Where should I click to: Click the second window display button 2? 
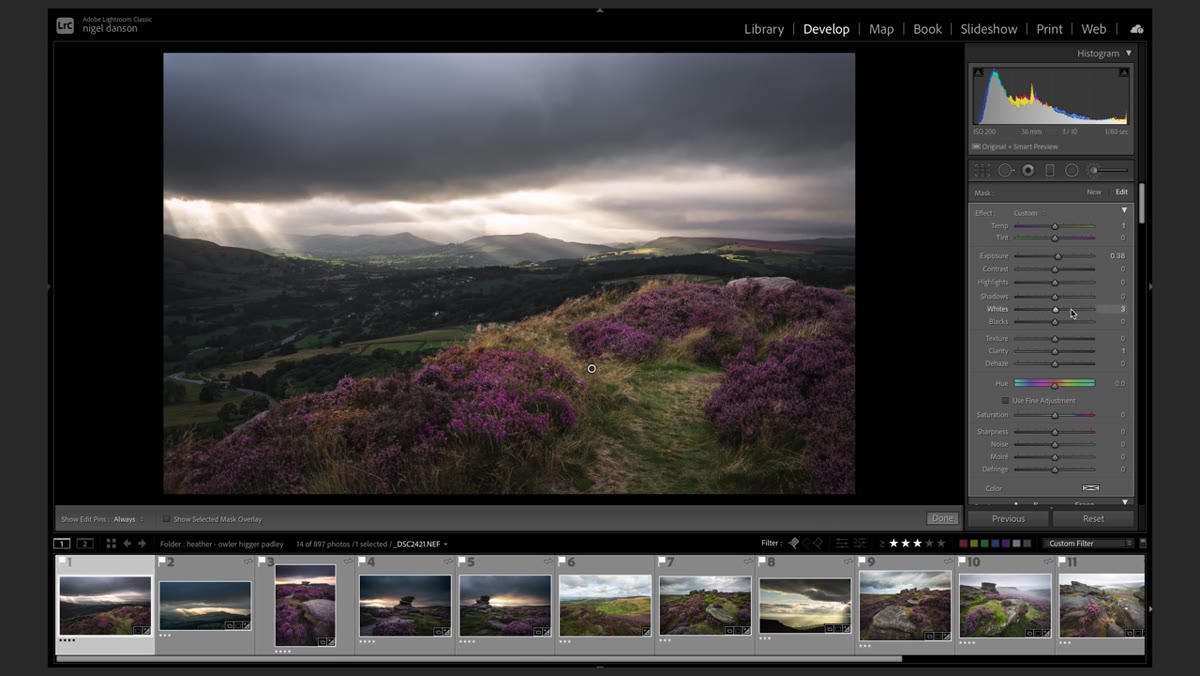click(85, 544)
